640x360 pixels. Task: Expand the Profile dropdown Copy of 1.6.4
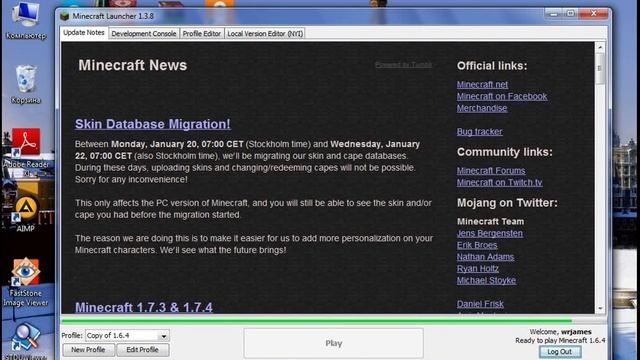[x=127, y=336]
